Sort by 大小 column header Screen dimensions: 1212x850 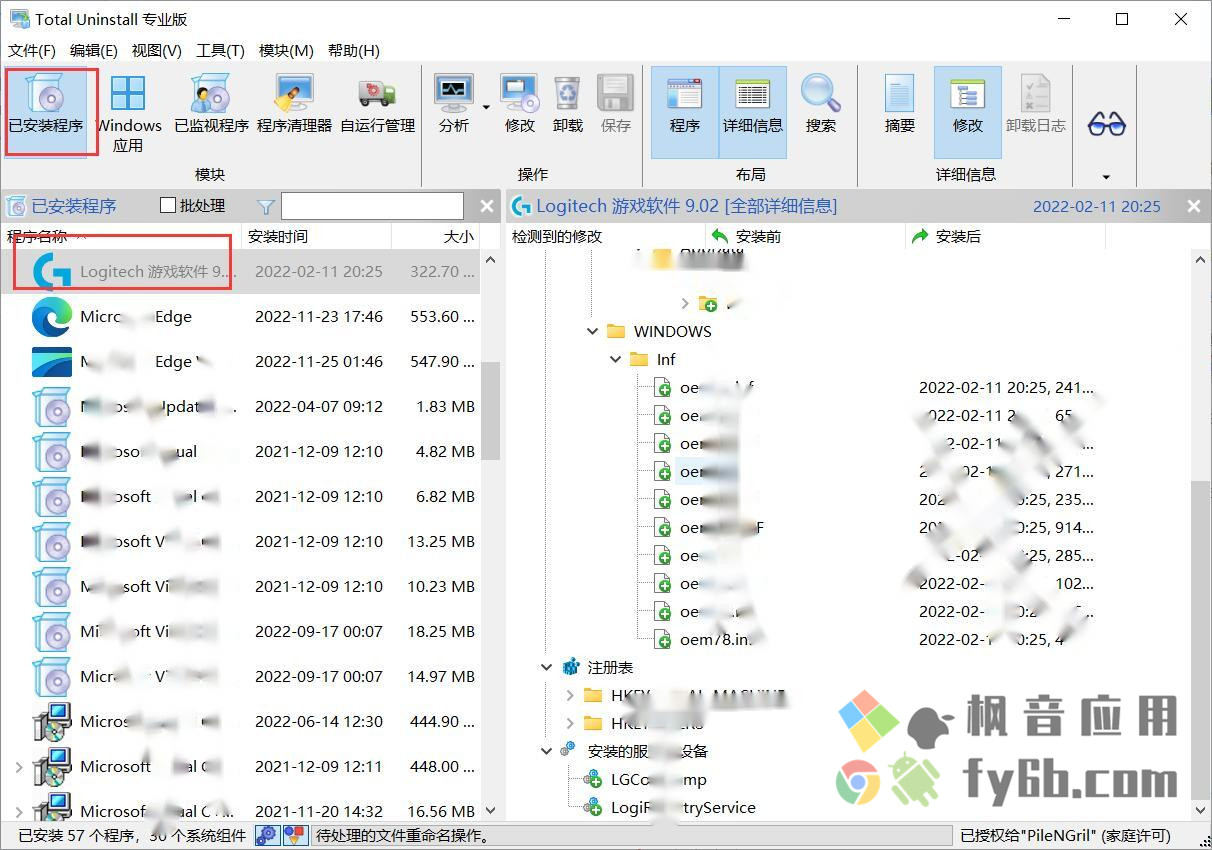coord(435,236)
